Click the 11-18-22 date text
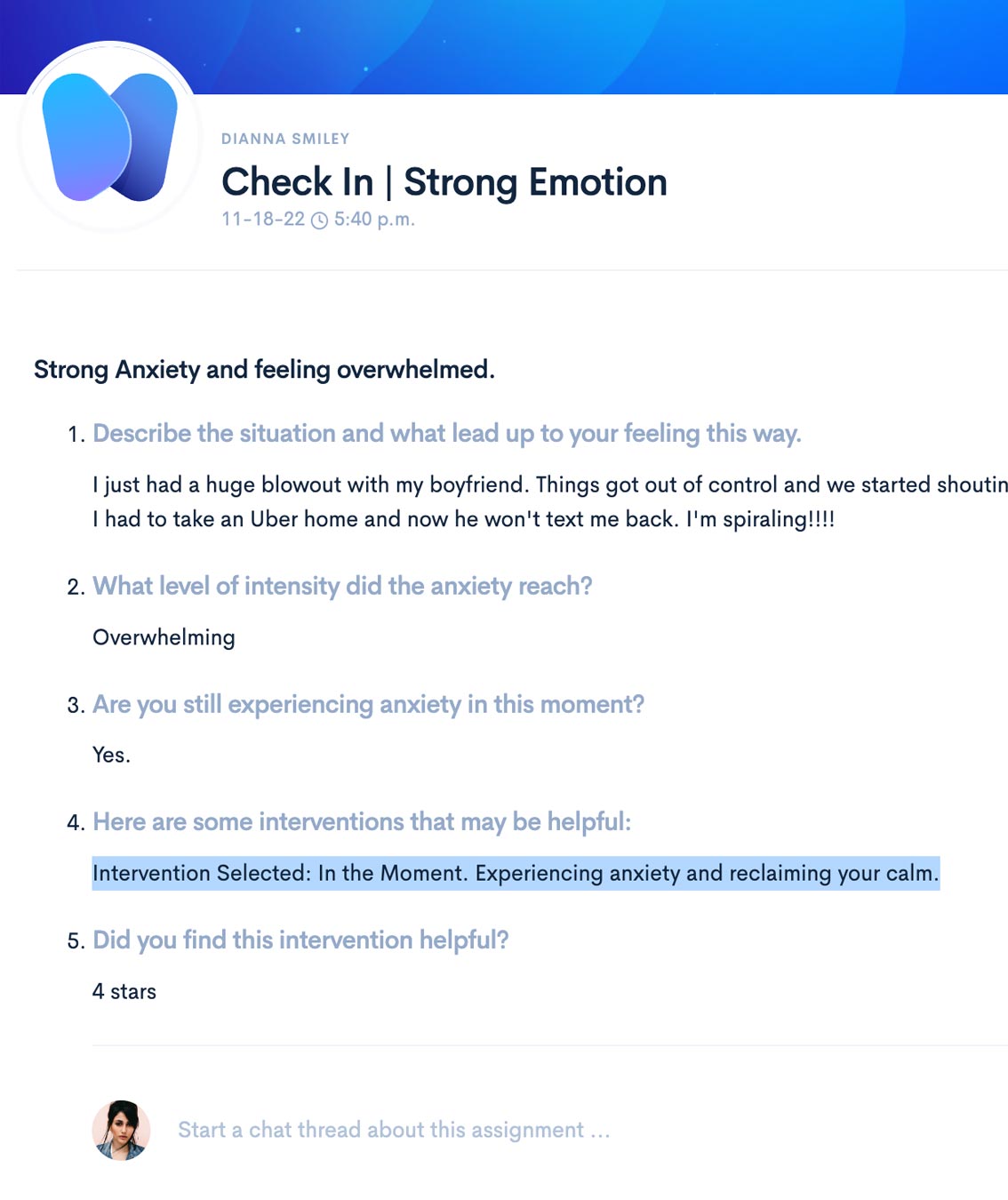This screenshot has height=1200, width=1008. (263, 219)
